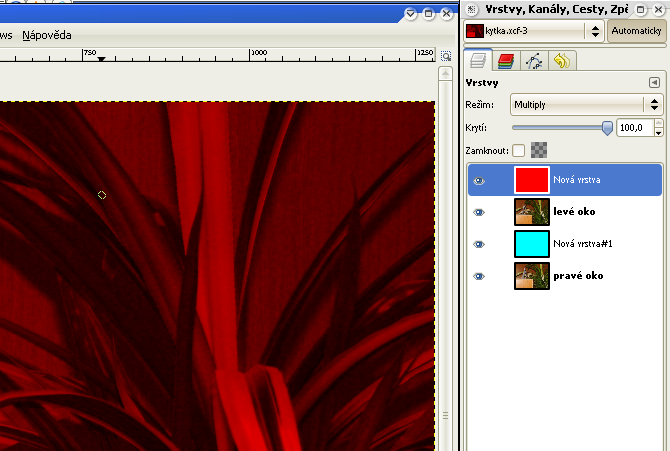Toggle visibility of Nová vrstva layer

(479, 180)
